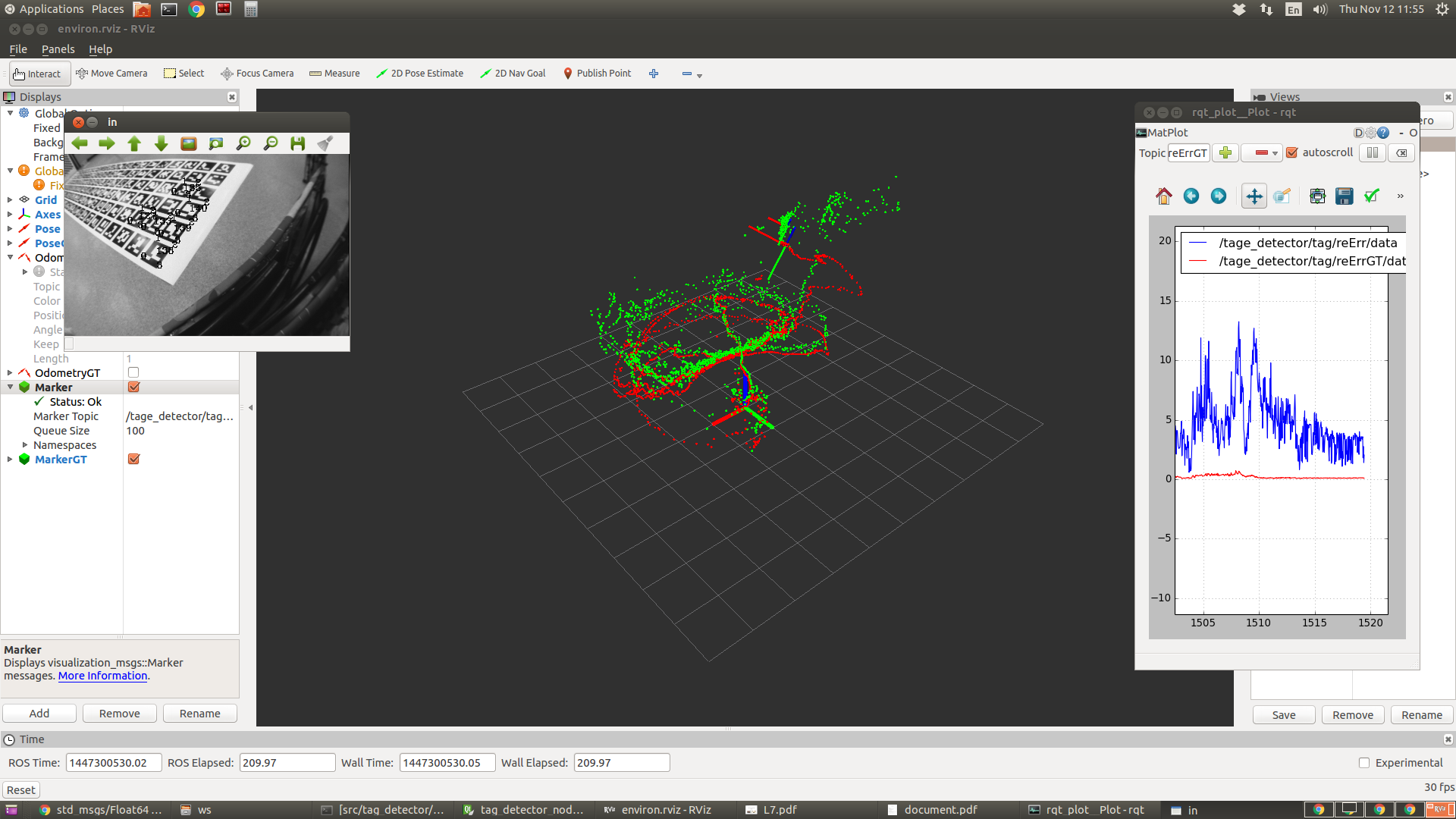Click the More Information link
The height and width of the screenshot is (819, 1456).
[102, 676]
